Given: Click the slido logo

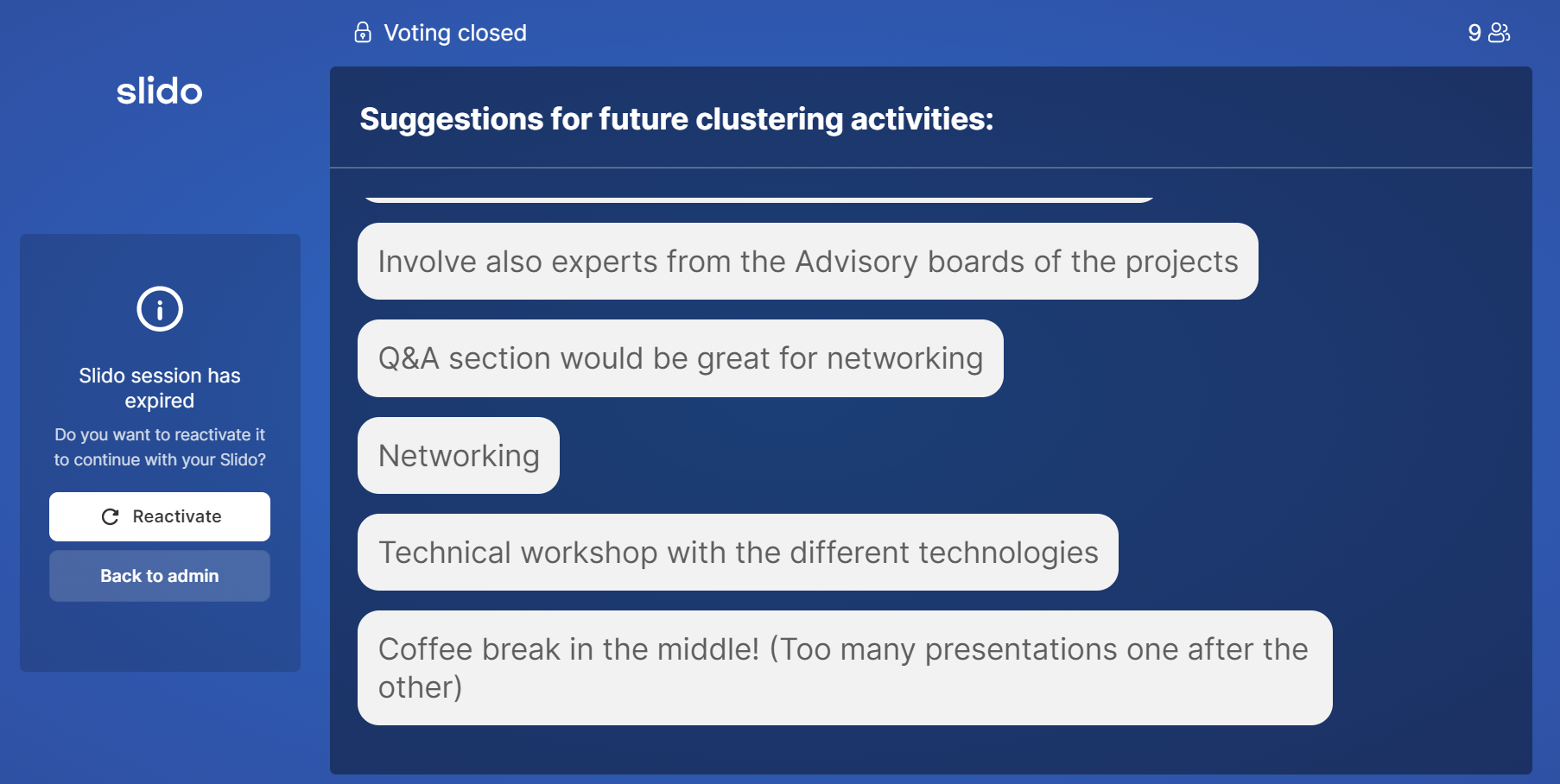Looking at the screenshot, I should pos(160,91).
